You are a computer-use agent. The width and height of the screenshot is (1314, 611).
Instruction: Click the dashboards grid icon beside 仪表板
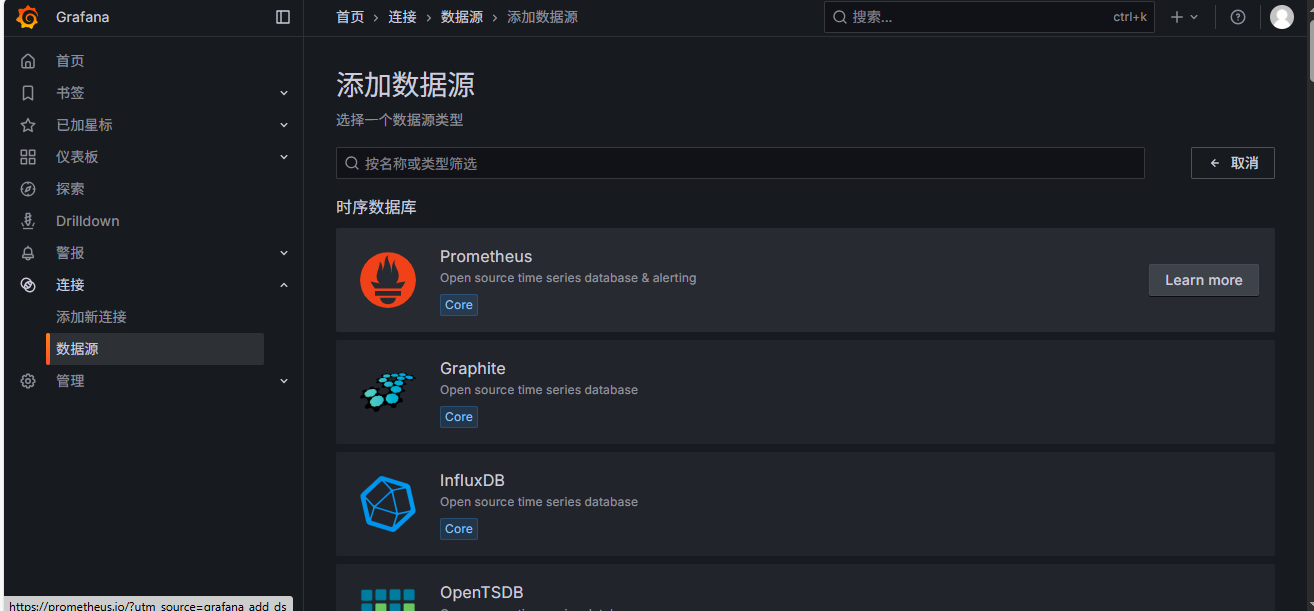(28, 157)
